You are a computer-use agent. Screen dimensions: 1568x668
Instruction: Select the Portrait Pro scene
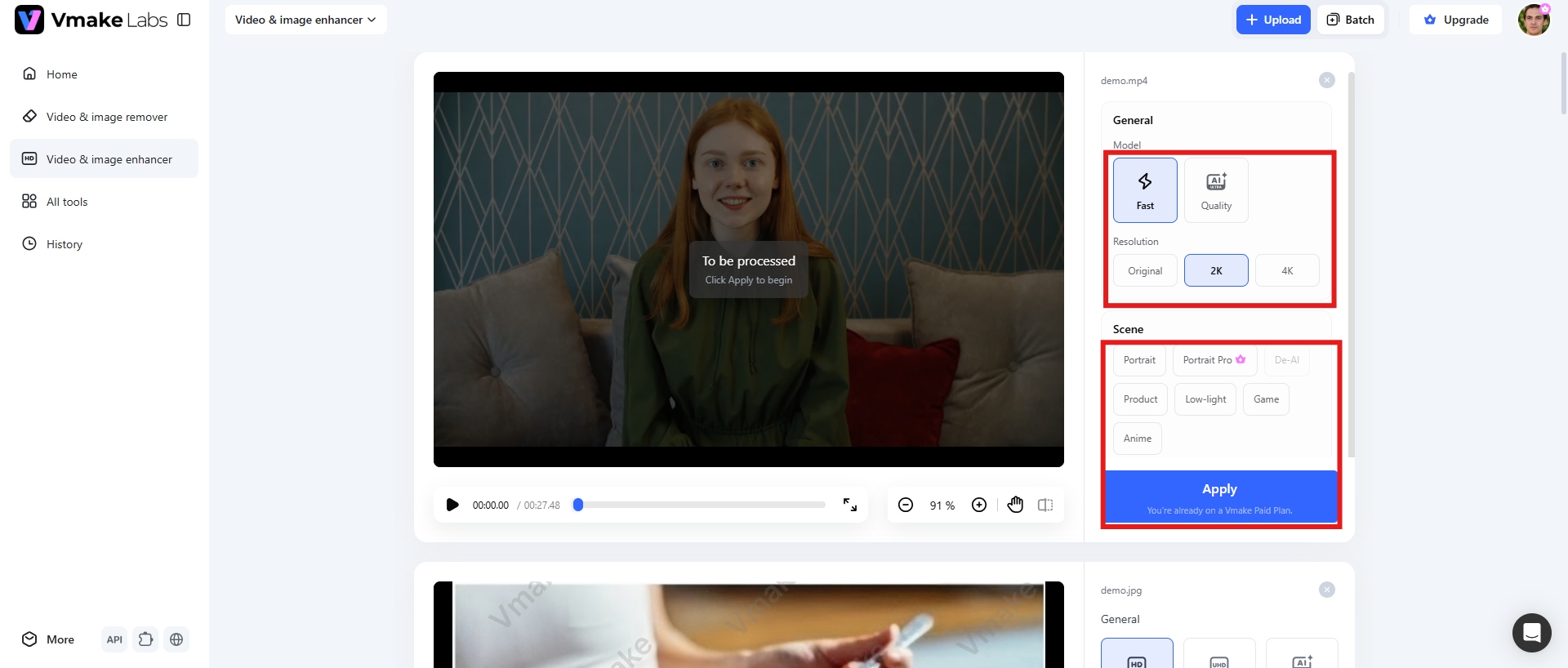click(x=1214, y=360)
